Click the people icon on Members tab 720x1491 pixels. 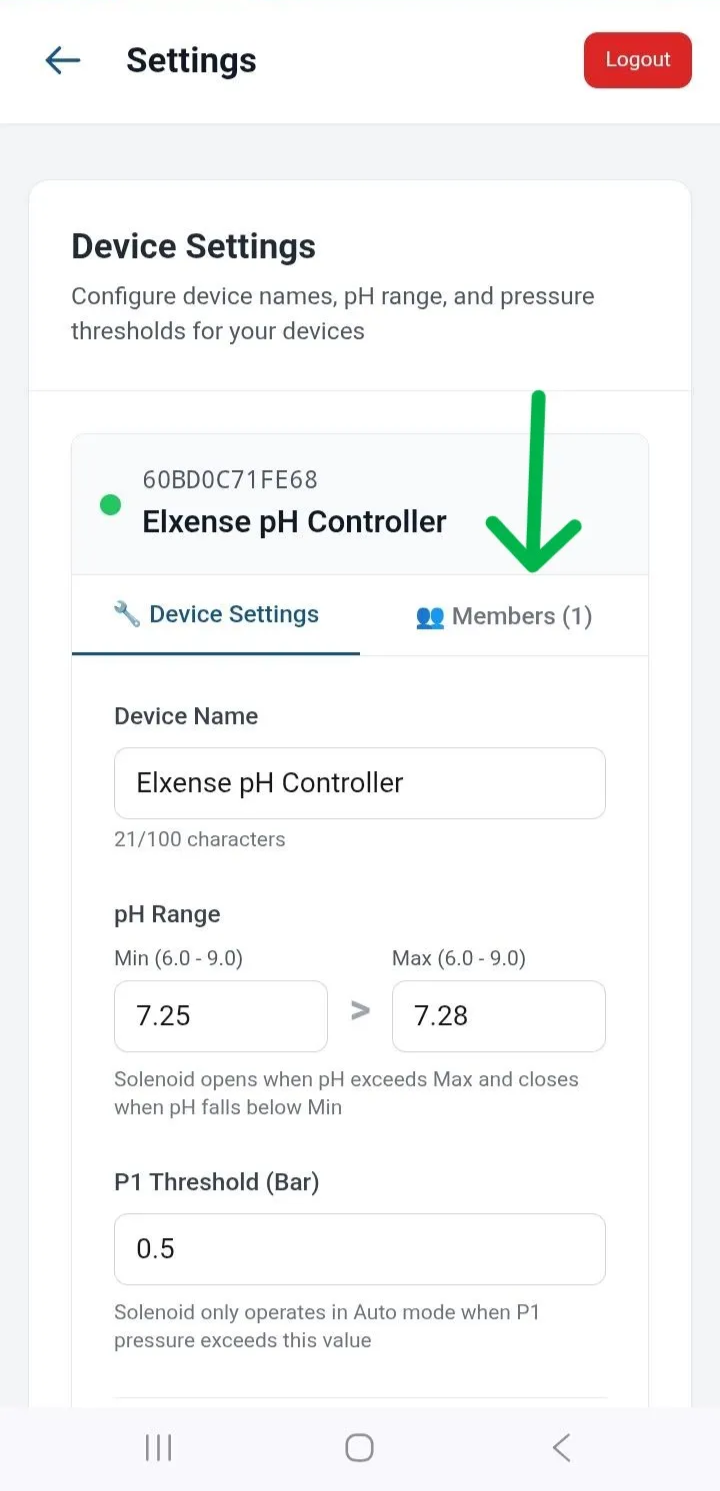point(429,617)
